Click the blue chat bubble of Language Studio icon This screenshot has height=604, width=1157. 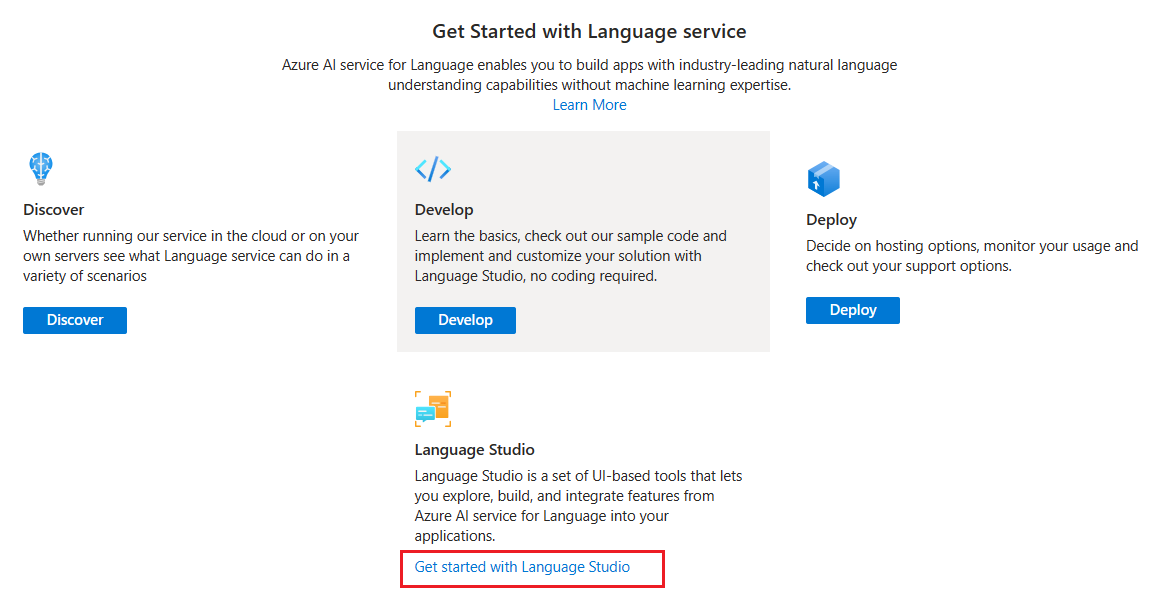[x=425, y=413]
